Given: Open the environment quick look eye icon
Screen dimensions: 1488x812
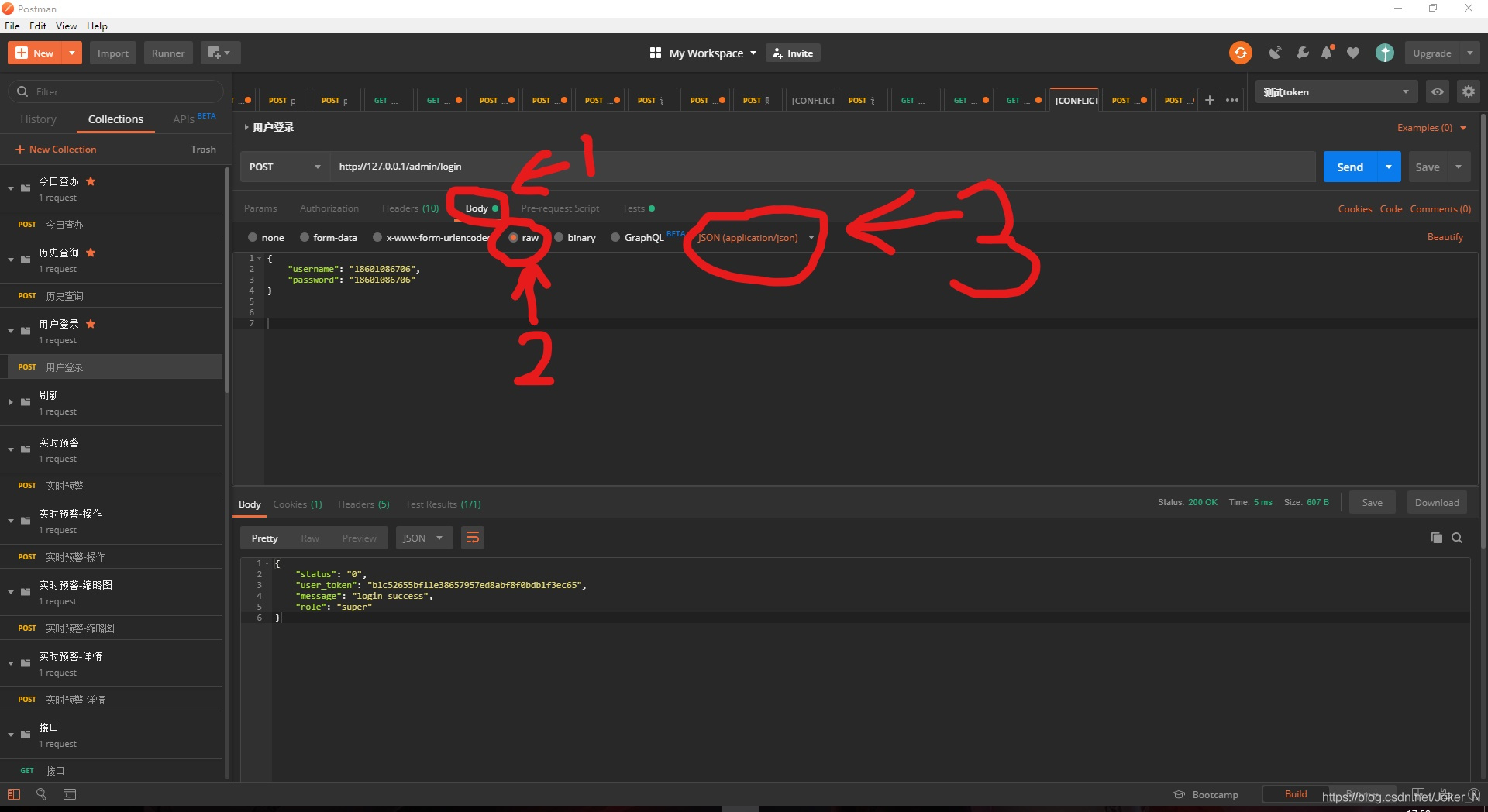Looking at the screenshot, I should click(x=1438, y=91).
